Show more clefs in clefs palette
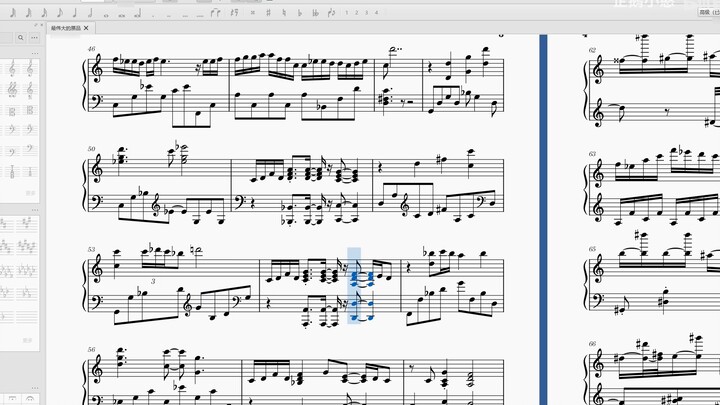Viewport: 720px width, 405px height. pos(30,193)
